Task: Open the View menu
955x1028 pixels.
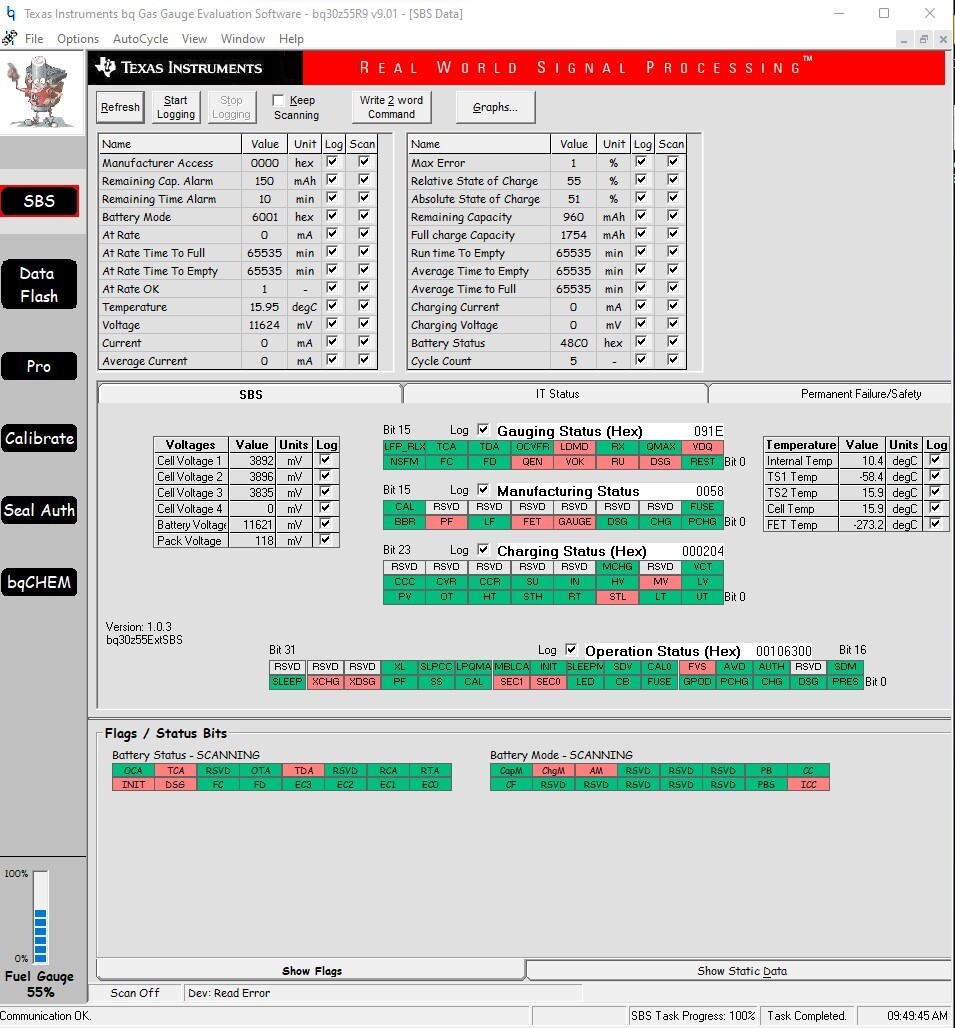Action: tap(194, 39)
